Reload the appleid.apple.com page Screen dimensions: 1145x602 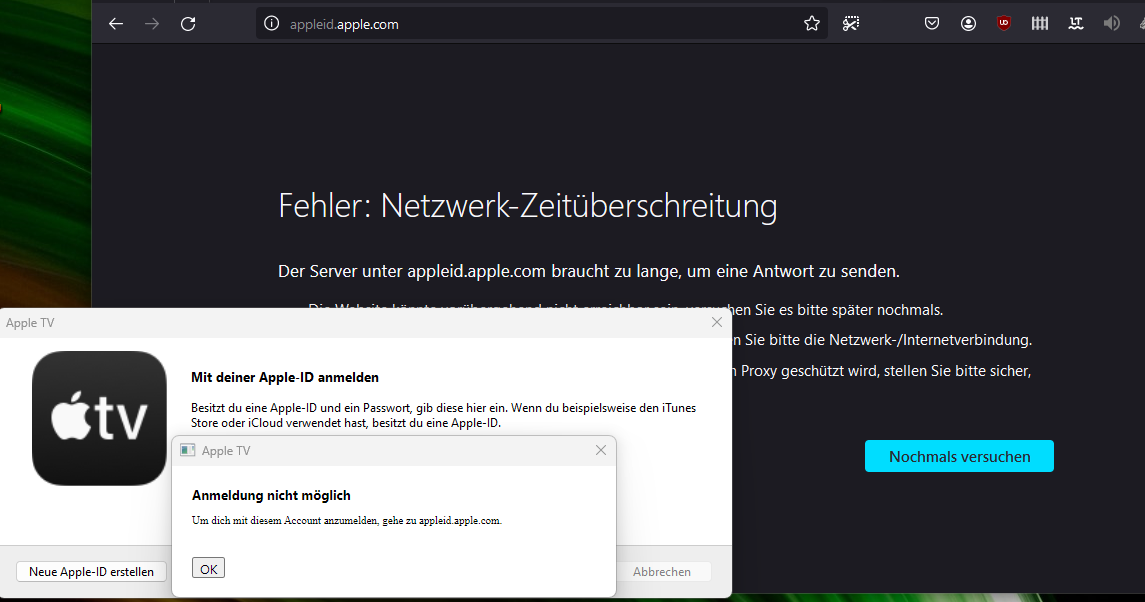[188, 24]
